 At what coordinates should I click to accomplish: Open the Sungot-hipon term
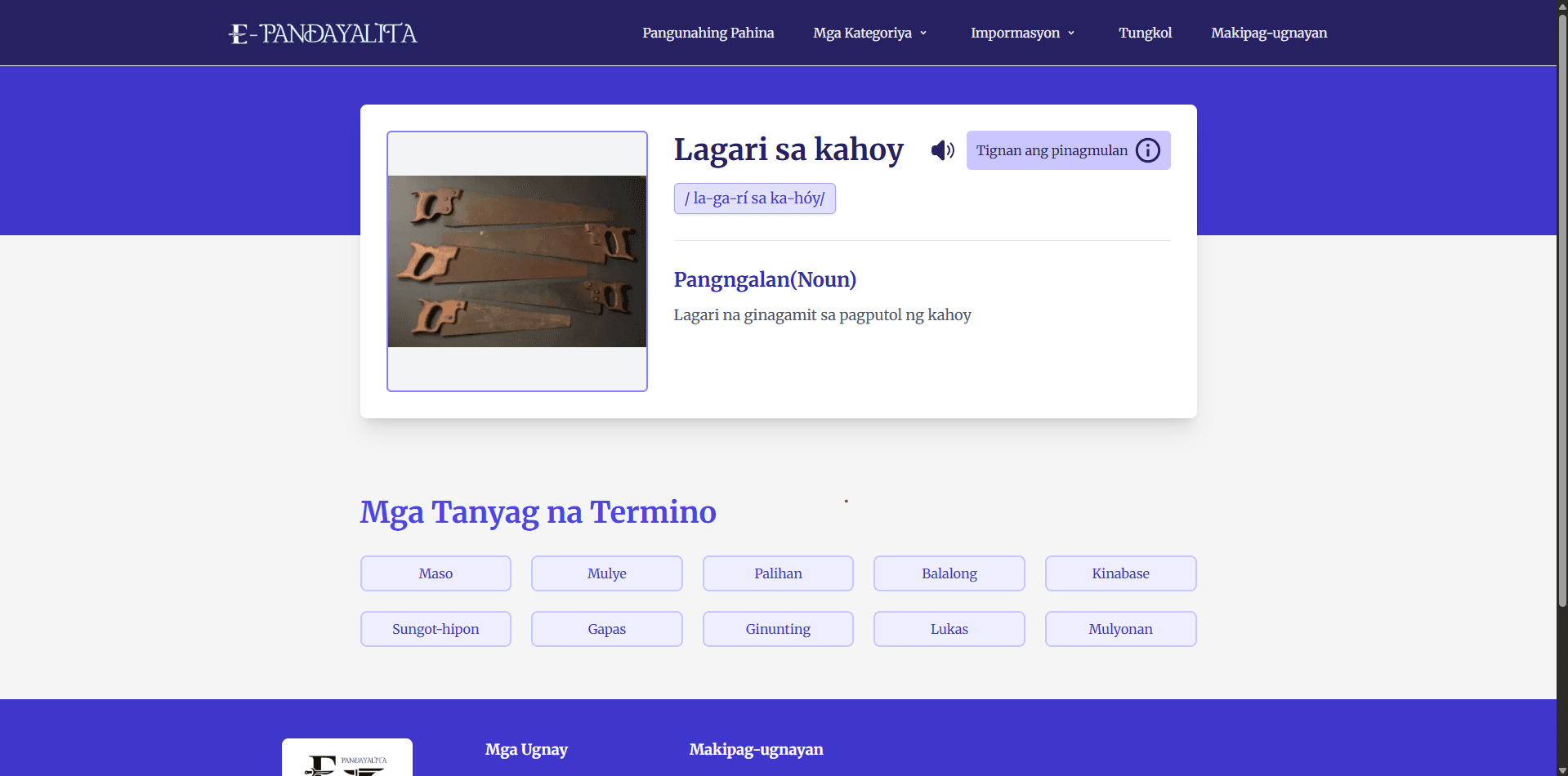coord(436,629)
